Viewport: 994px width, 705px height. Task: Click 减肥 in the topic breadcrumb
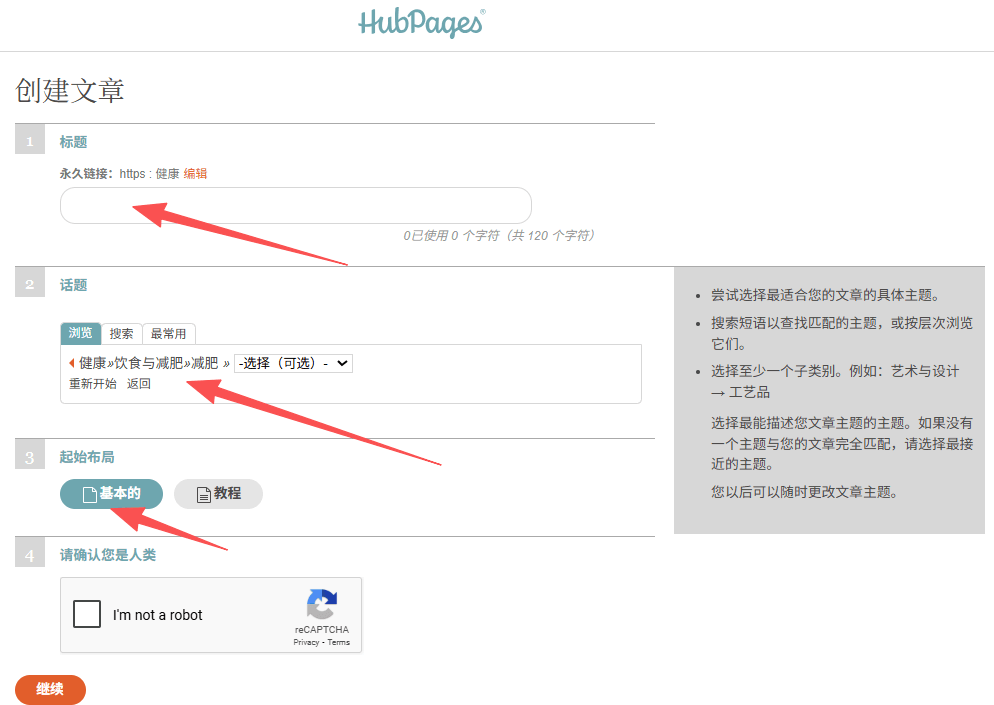[x=204, y=363]
